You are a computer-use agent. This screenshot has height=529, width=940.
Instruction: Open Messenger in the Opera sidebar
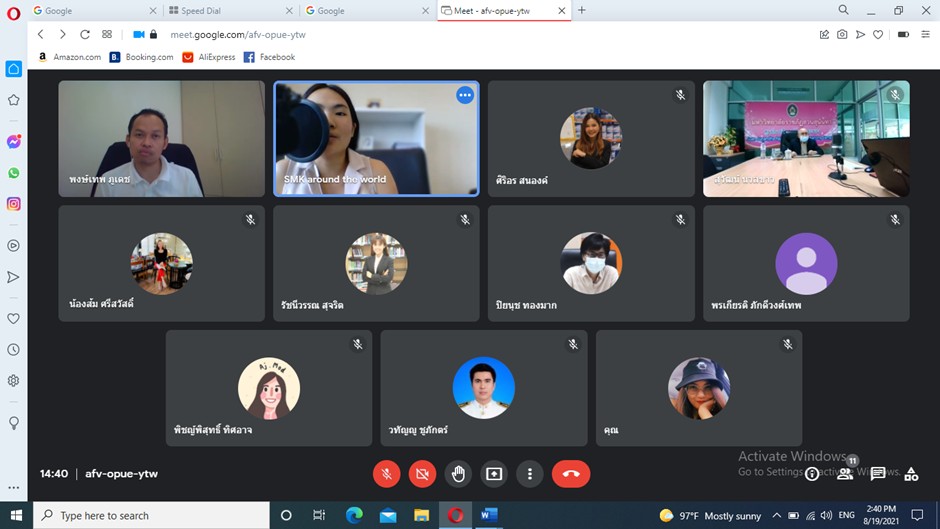pos(14,142)
